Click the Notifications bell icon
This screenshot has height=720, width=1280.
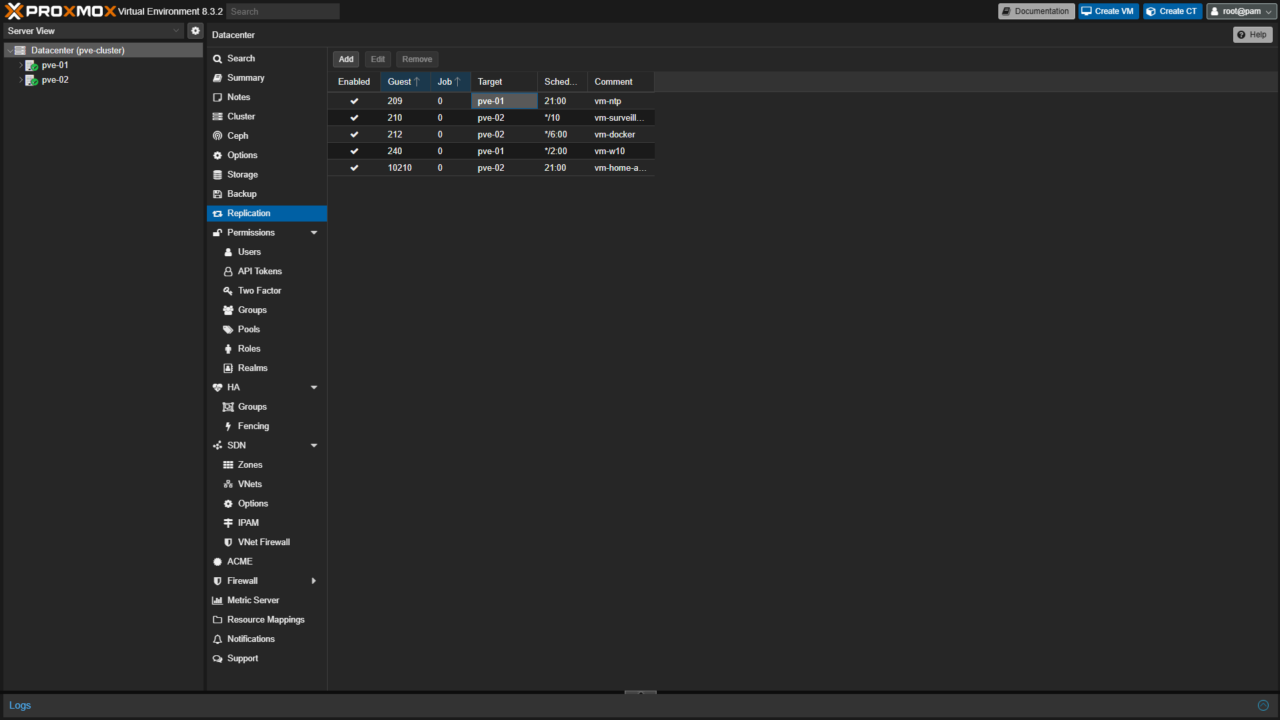218,640
